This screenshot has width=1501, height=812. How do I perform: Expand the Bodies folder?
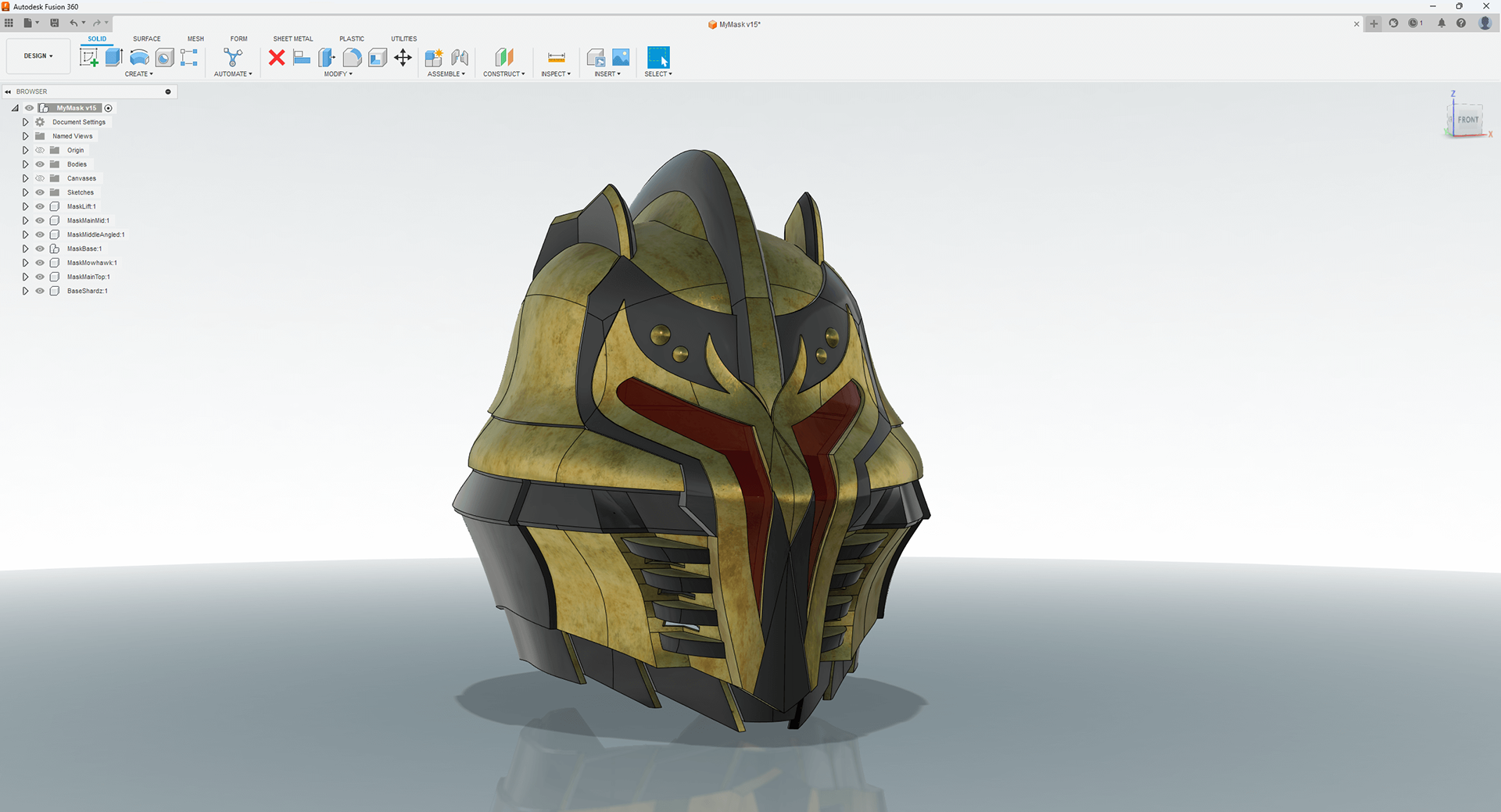tap(25, 164)
